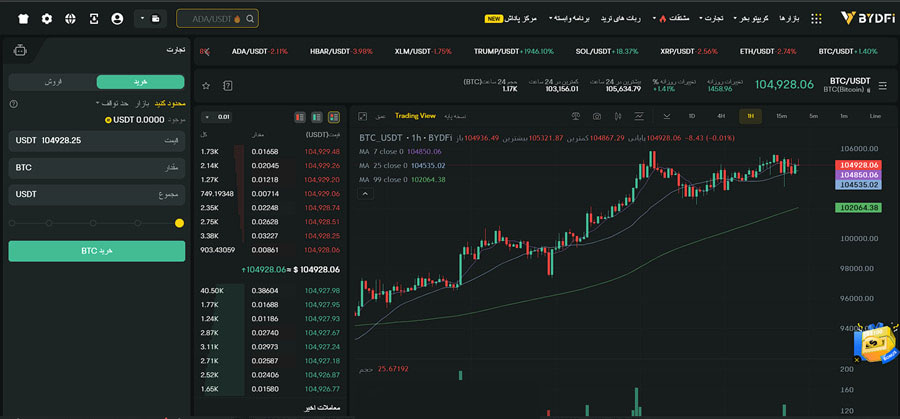Click the balance scale compare icon

coord(576,116)
